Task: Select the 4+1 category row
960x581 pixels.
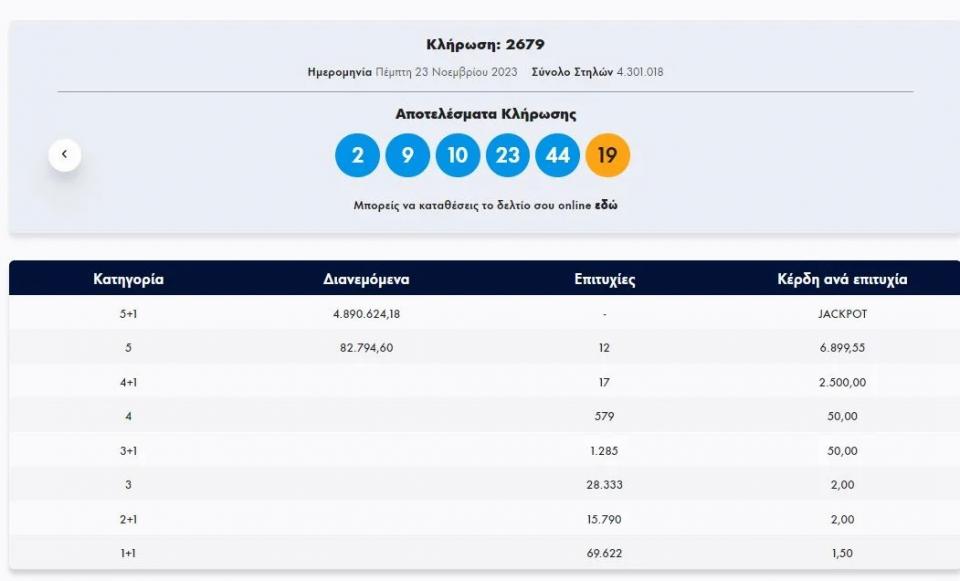Action: (128, 382)
